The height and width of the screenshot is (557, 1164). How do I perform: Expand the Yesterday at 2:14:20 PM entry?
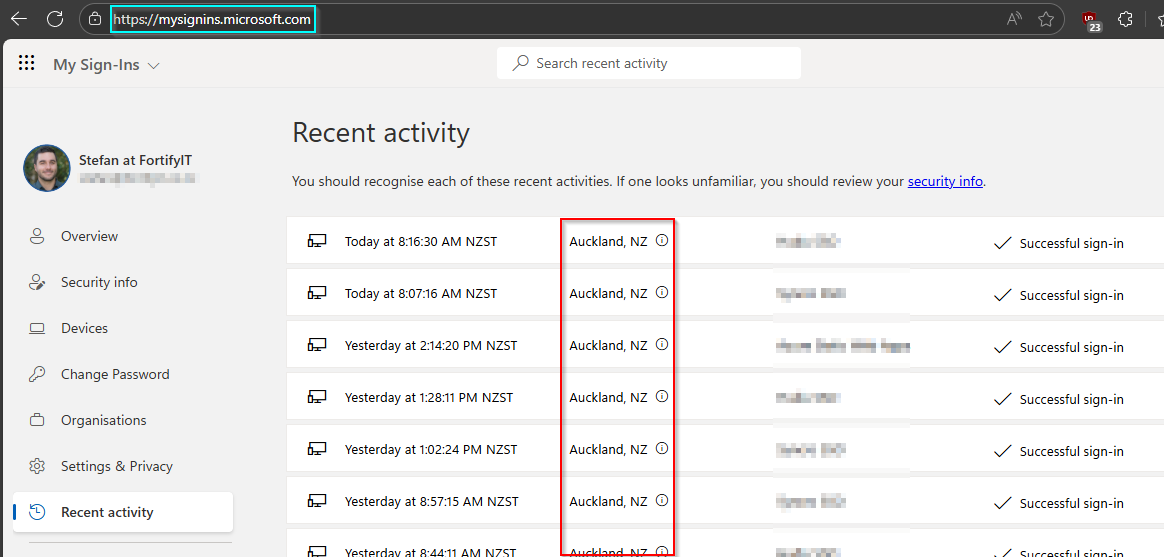click(x=725, y=345)
